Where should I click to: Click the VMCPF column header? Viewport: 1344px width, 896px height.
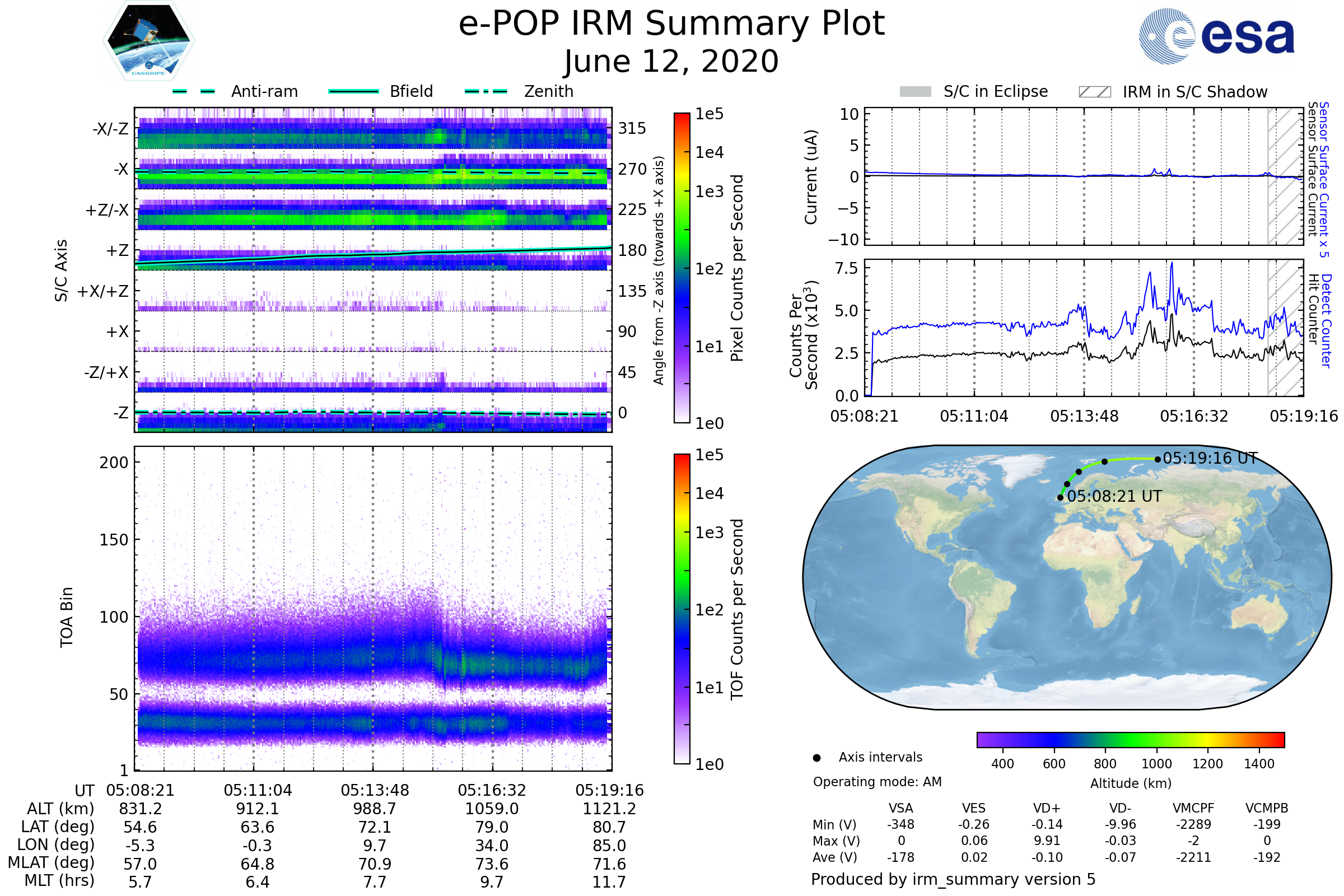1193,808
